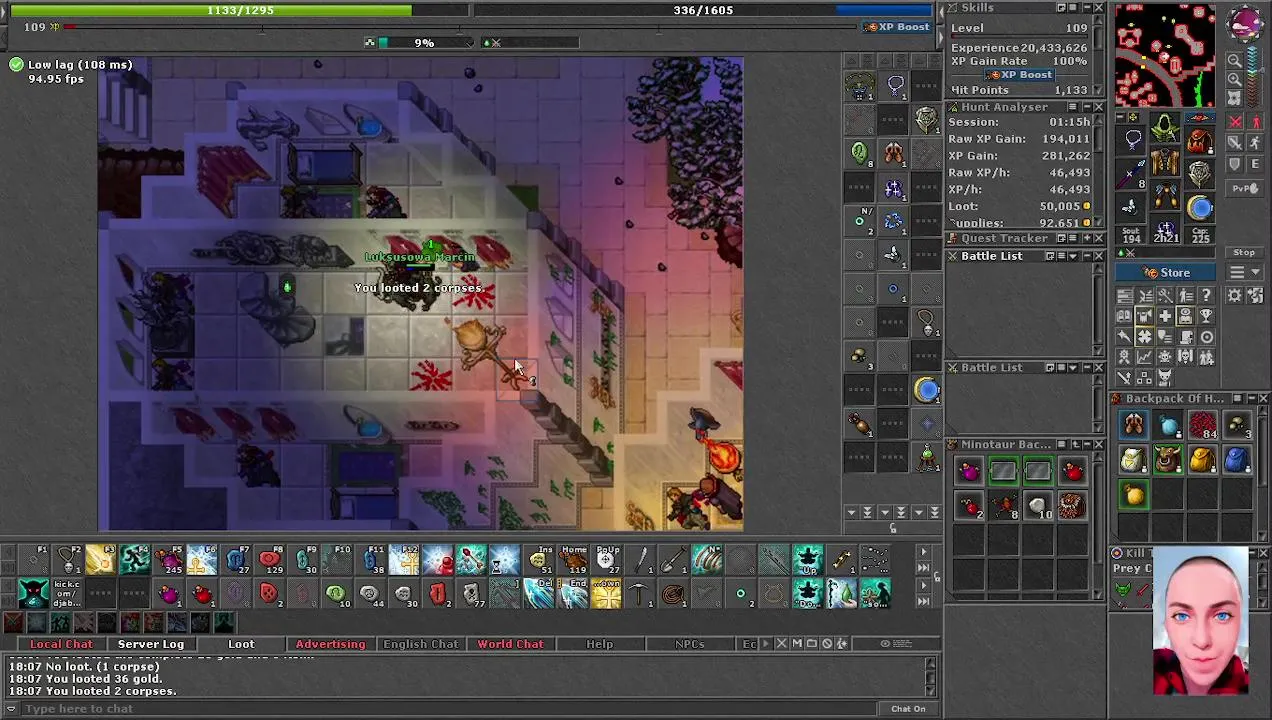The image size is (1272, 720).
Task: Use the F4 haste running spell hotkey
Action: click(134, 558)
